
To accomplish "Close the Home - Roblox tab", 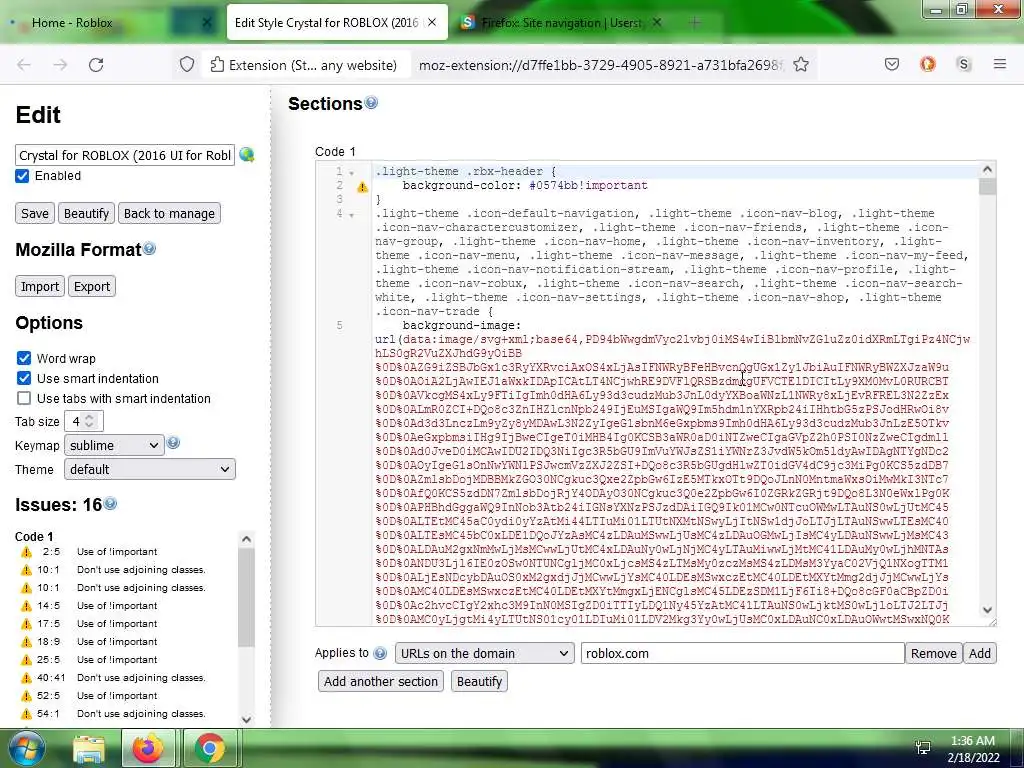I will (x=206, y=22).
